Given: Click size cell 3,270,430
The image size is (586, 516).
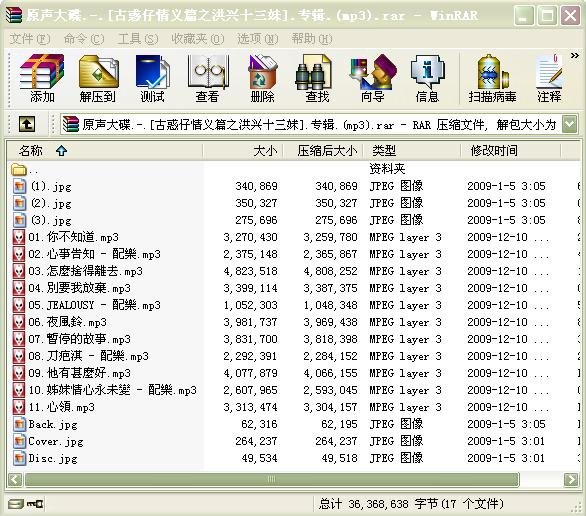Looking at the screenshot, I should coord(250,237).
